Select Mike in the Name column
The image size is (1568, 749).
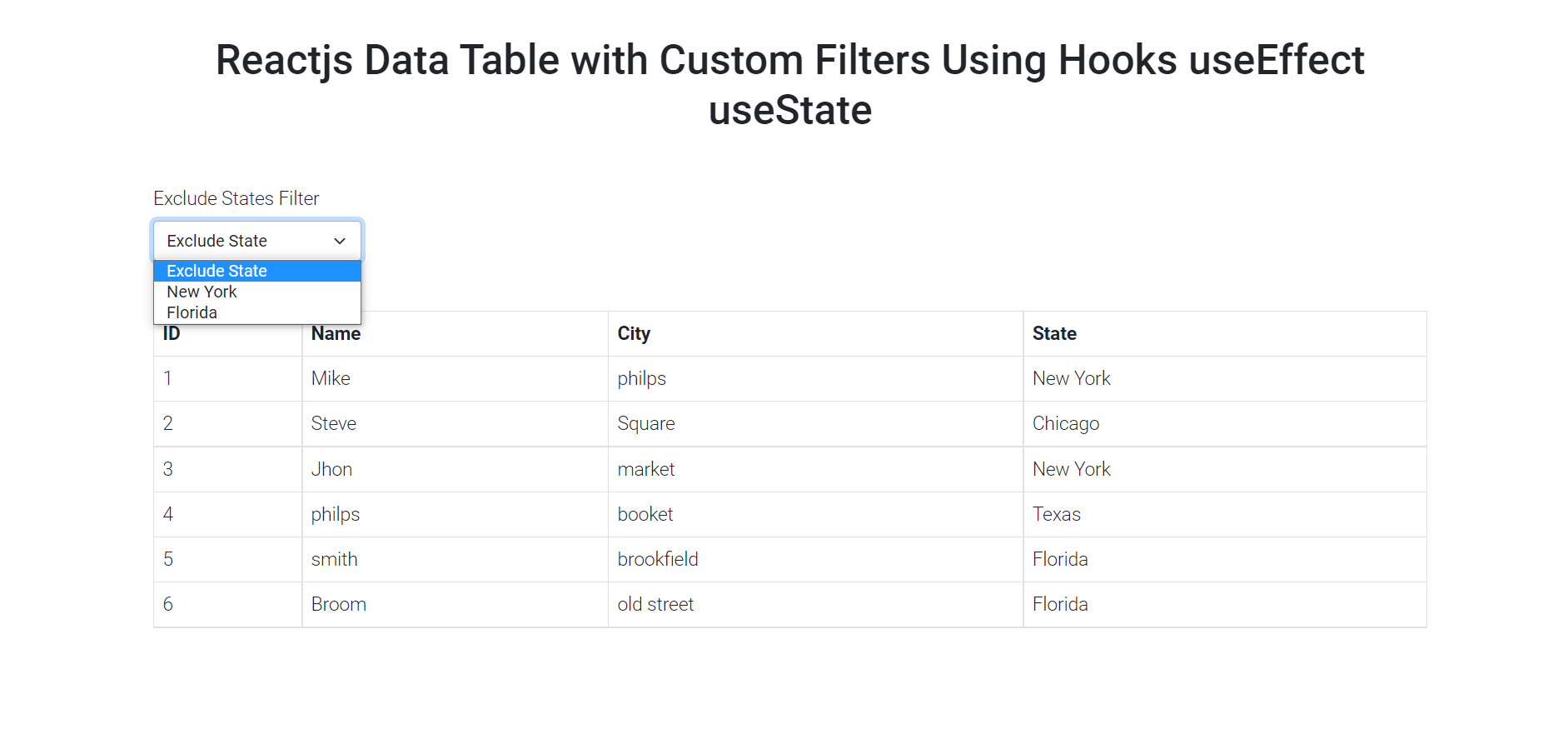point(330,378)
